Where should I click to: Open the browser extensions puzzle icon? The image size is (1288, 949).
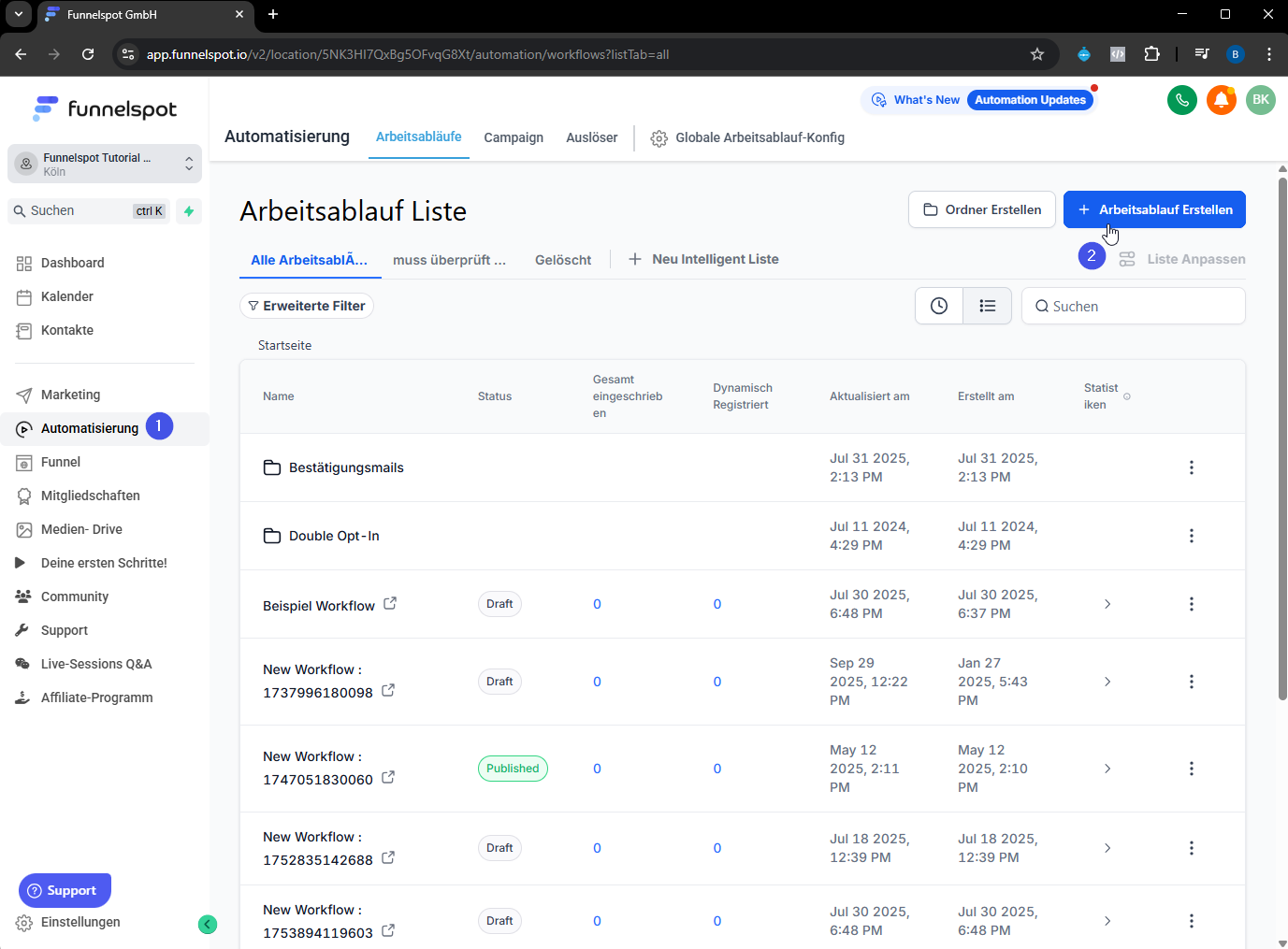point(1152,54)
